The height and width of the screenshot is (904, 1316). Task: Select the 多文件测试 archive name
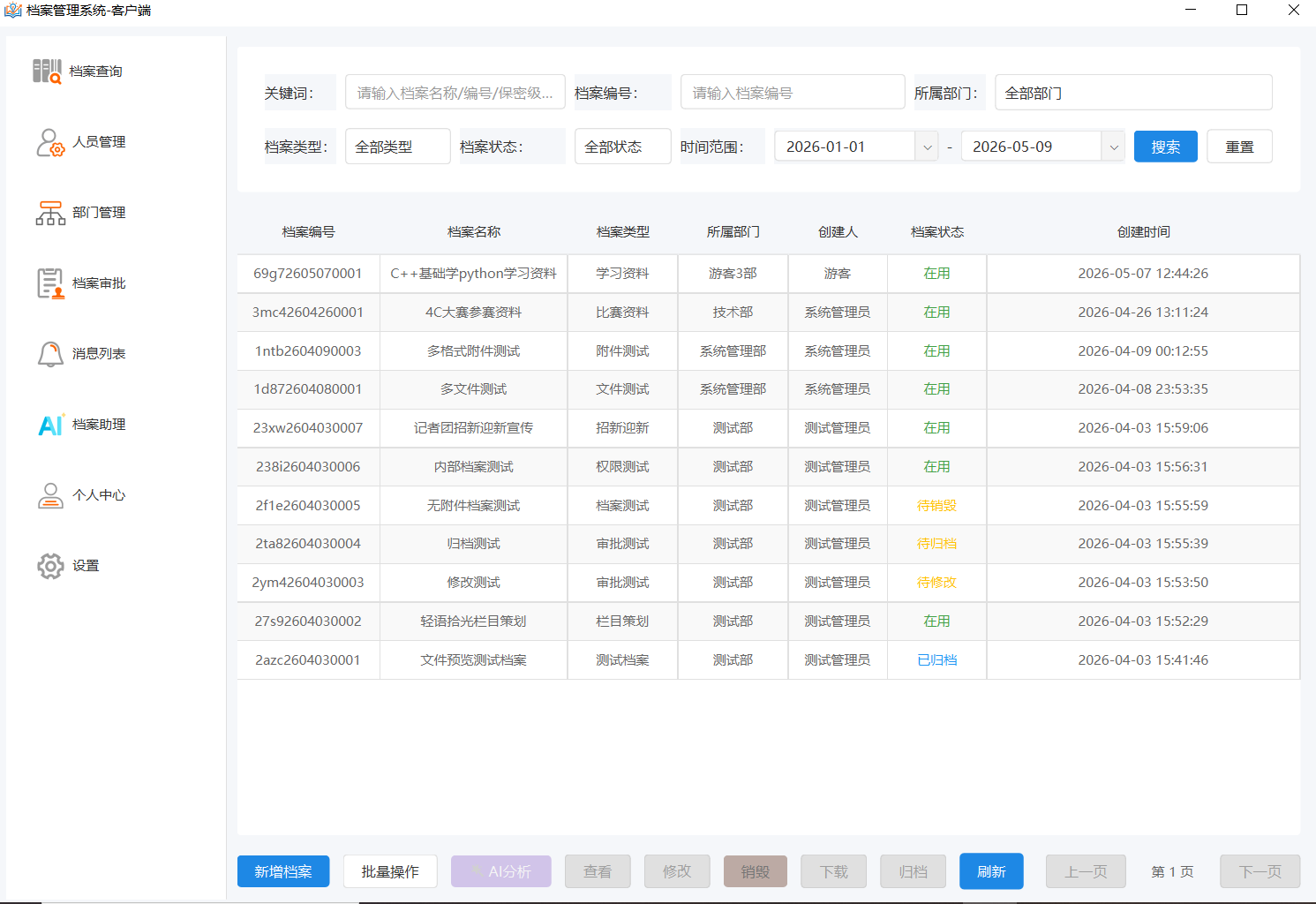[x=473, y=389]
